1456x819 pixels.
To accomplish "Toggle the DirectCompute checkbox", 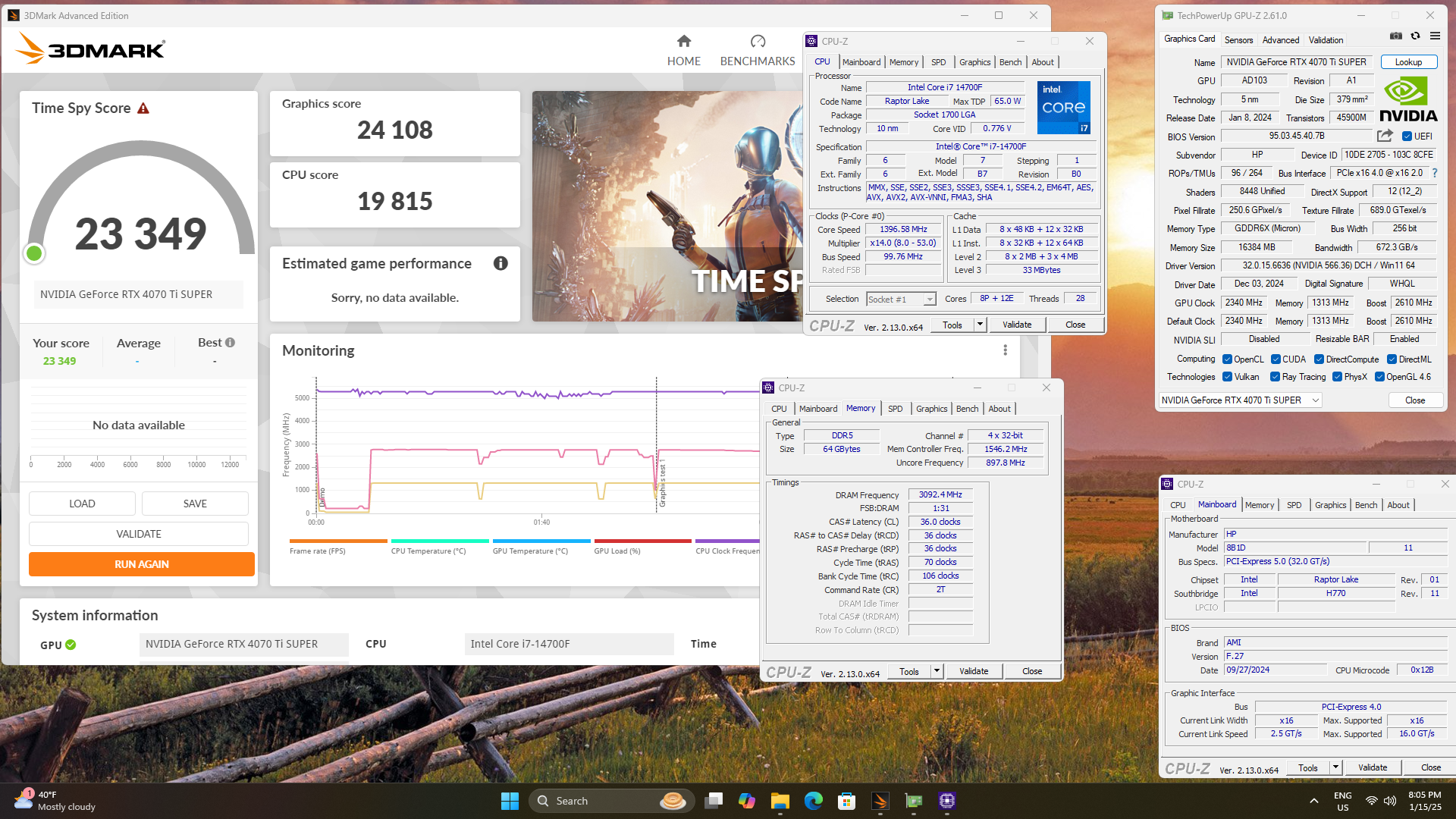I will [x=1319, y=359].
